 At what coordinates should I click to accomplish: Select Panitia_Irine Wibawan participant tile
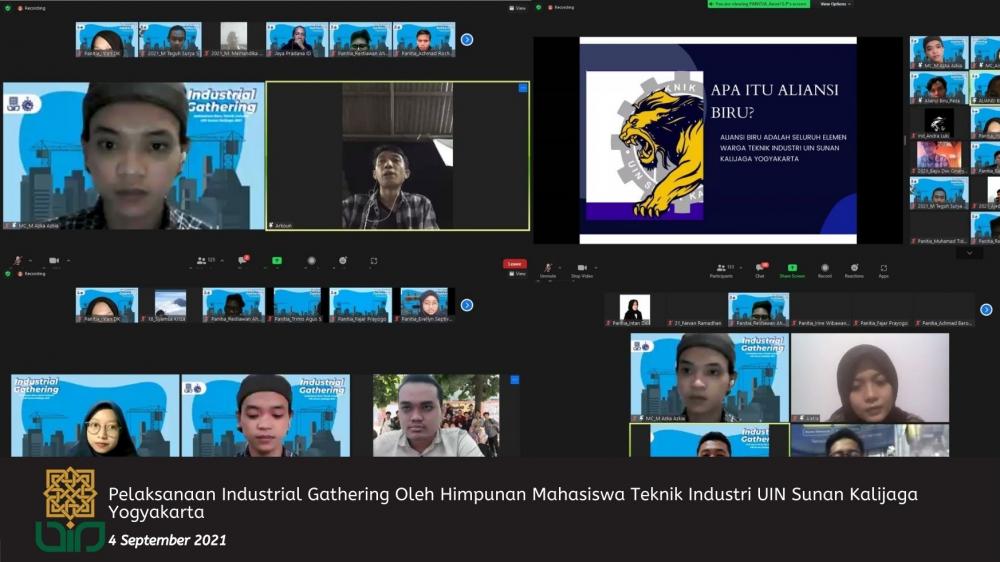821,310
